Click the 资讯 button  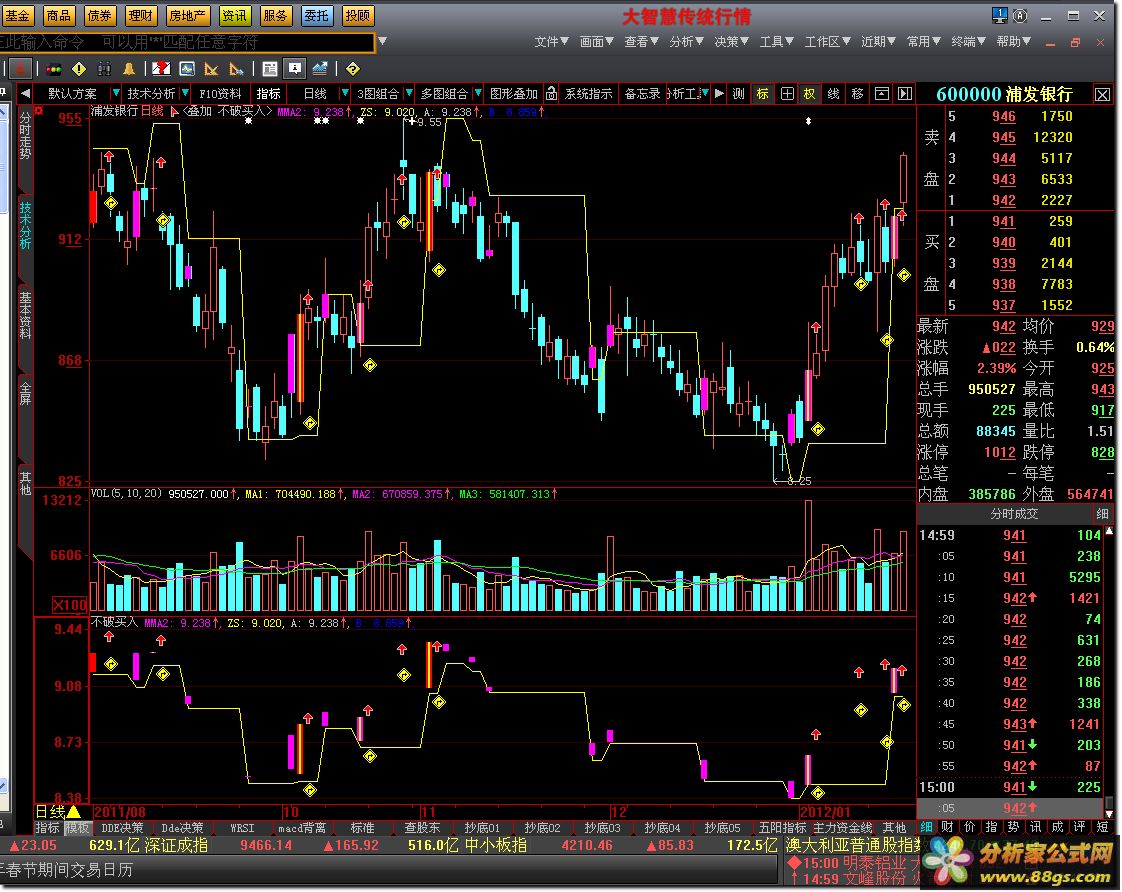coord(234,15)
